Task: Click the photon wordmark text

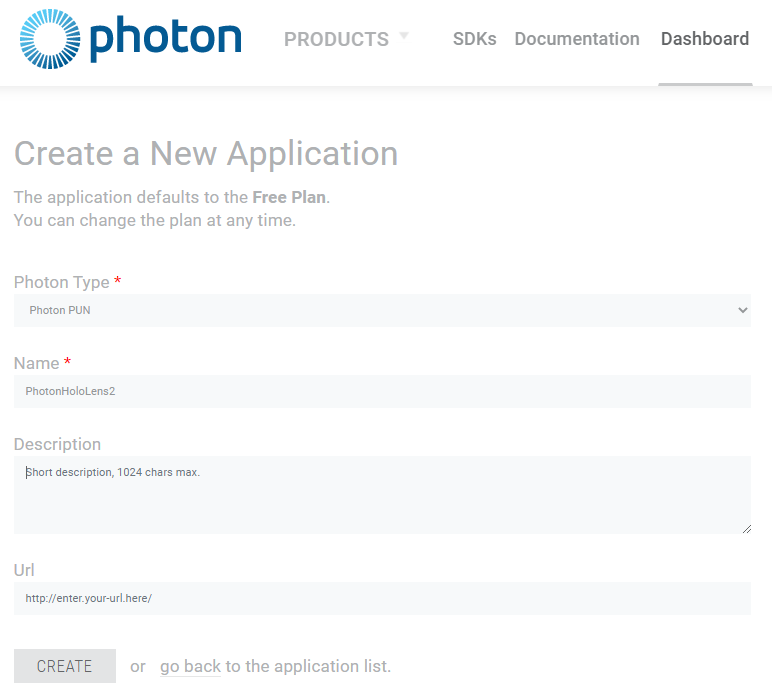Action: point(165,39)
